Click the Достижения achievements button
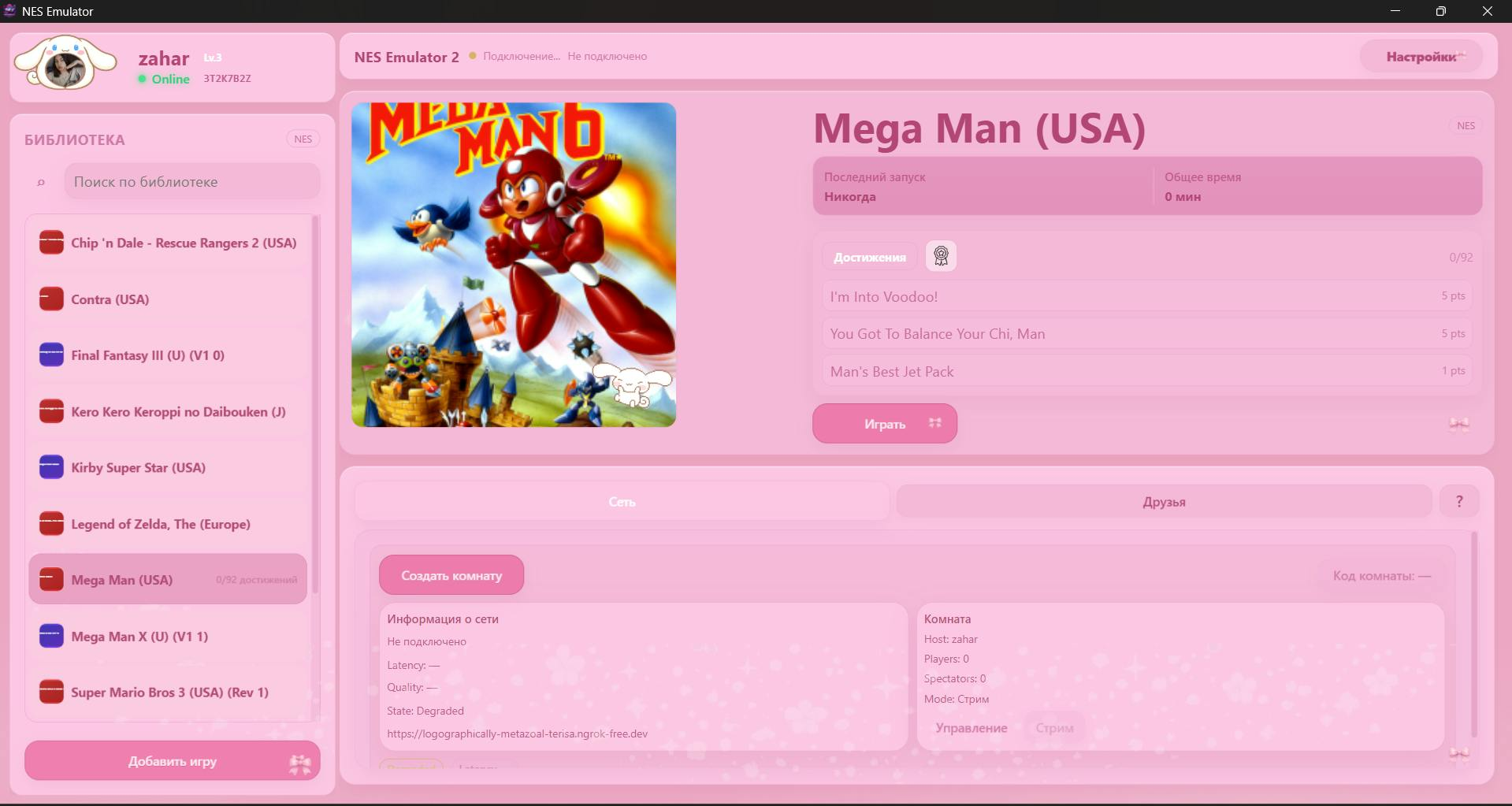Image resolution: width=1512 pixels, height=806 pixels. click(x=870, y=257)
